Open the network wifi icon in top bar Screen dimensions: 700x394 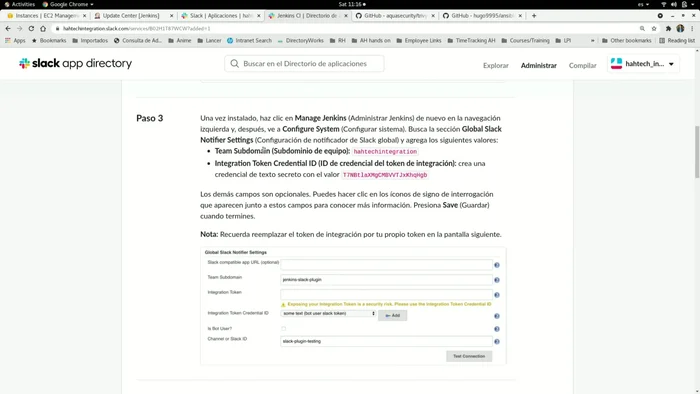tap(663, 4)
